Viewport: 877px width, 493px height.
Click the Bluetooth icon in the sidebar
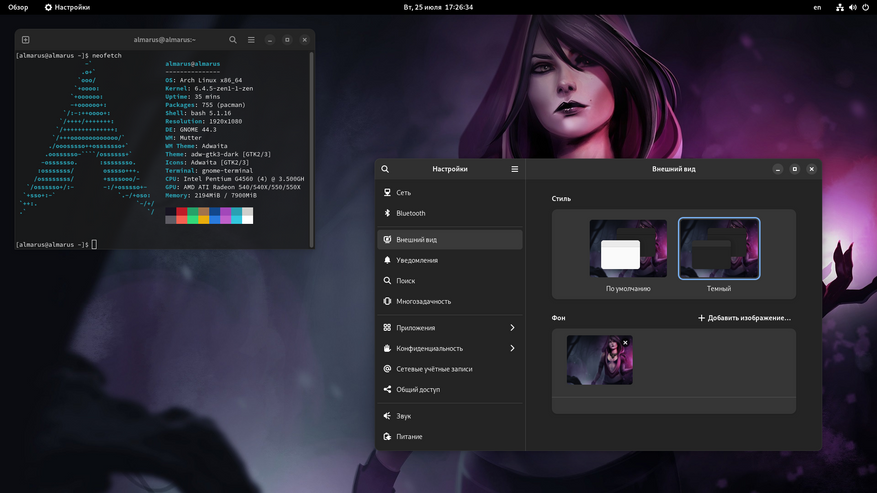click(387, 213)
